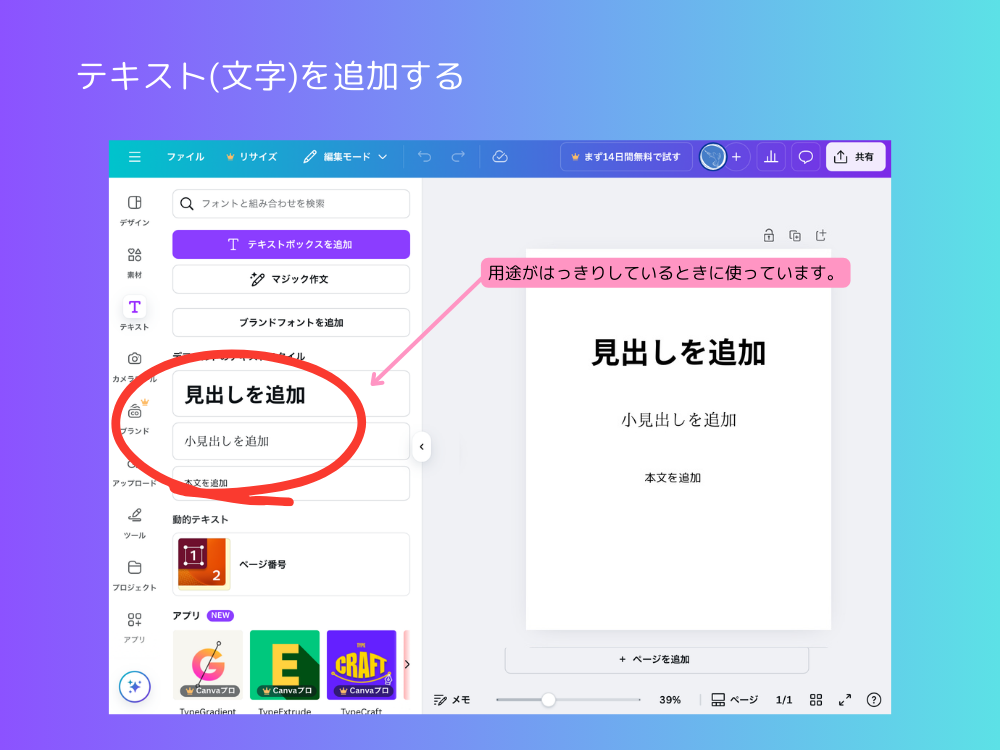Open the ファイル menu

coord(185,157)
